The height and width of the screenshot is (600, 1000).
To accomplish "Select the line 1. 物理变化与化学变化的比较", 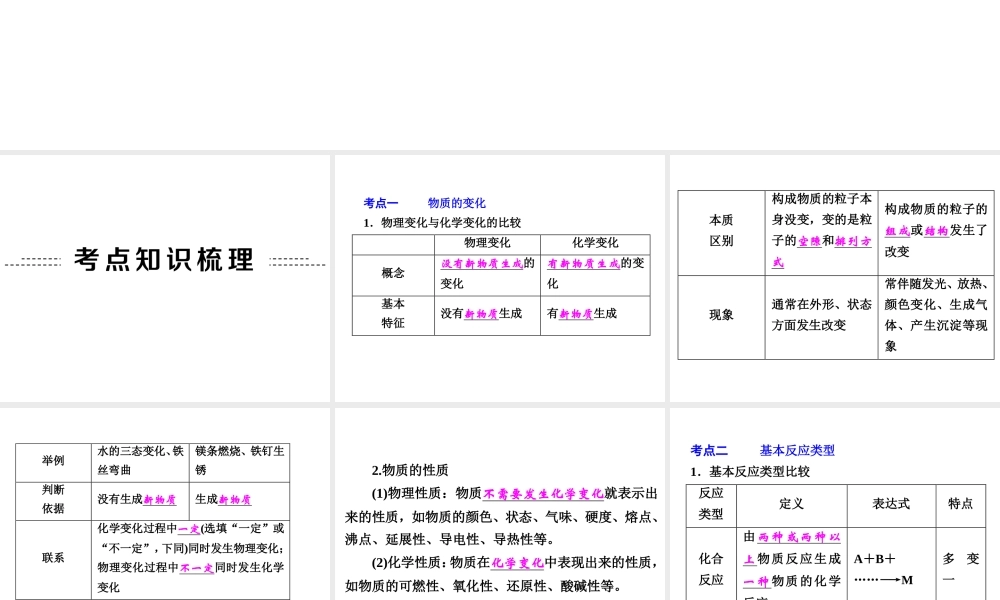I will point(442,223).
